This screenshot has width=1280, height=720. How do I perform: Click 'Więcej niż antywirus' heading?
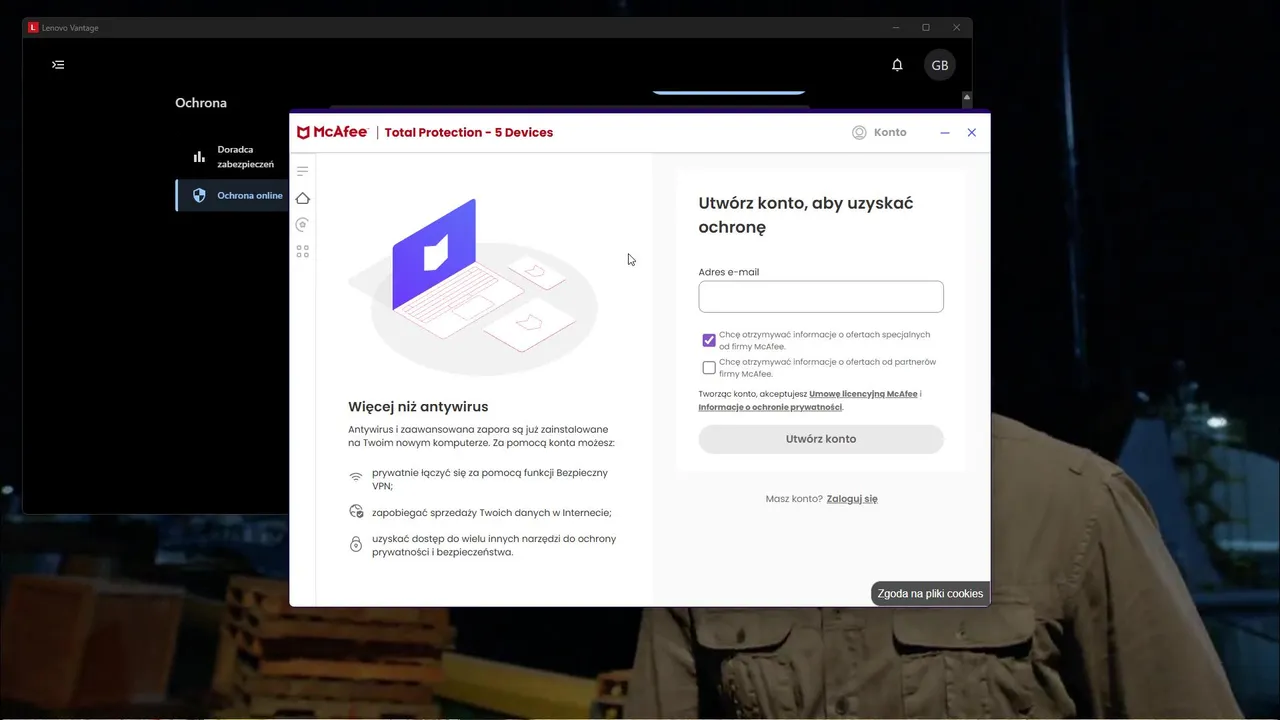coord(418,407)
